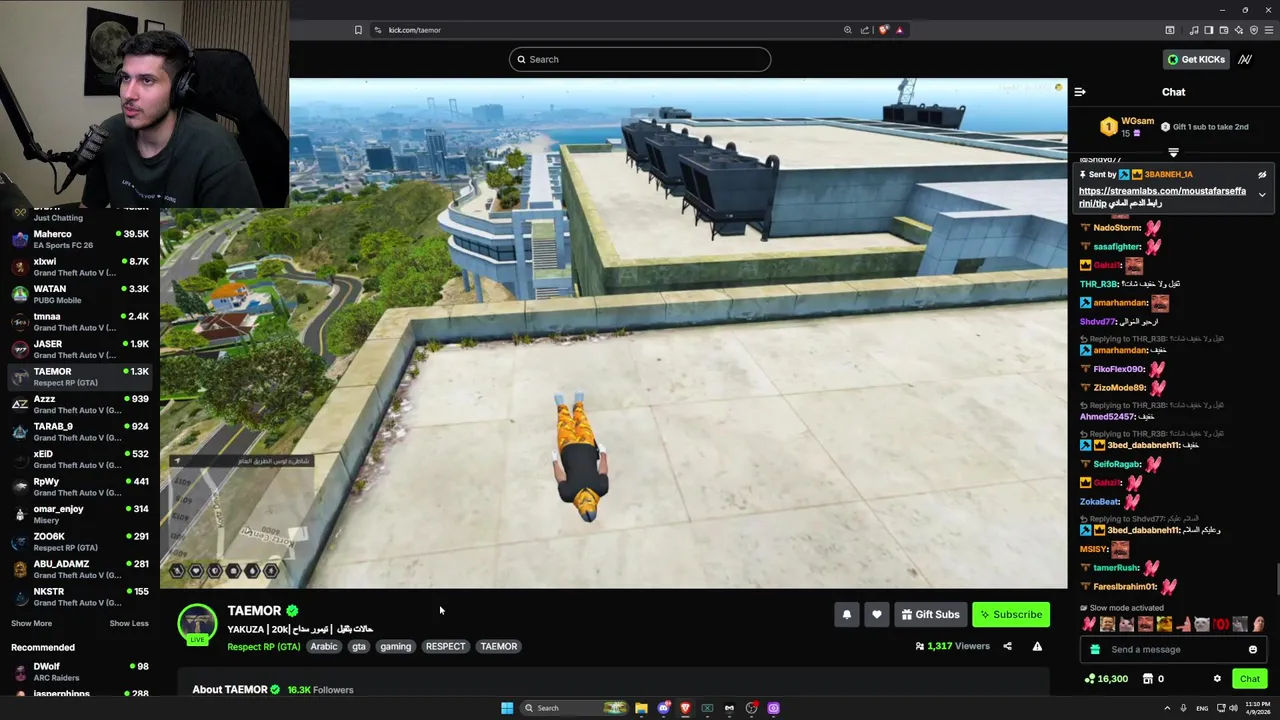Send message with green Chat button
The image size is (1280, 720).
point(1250,679)
